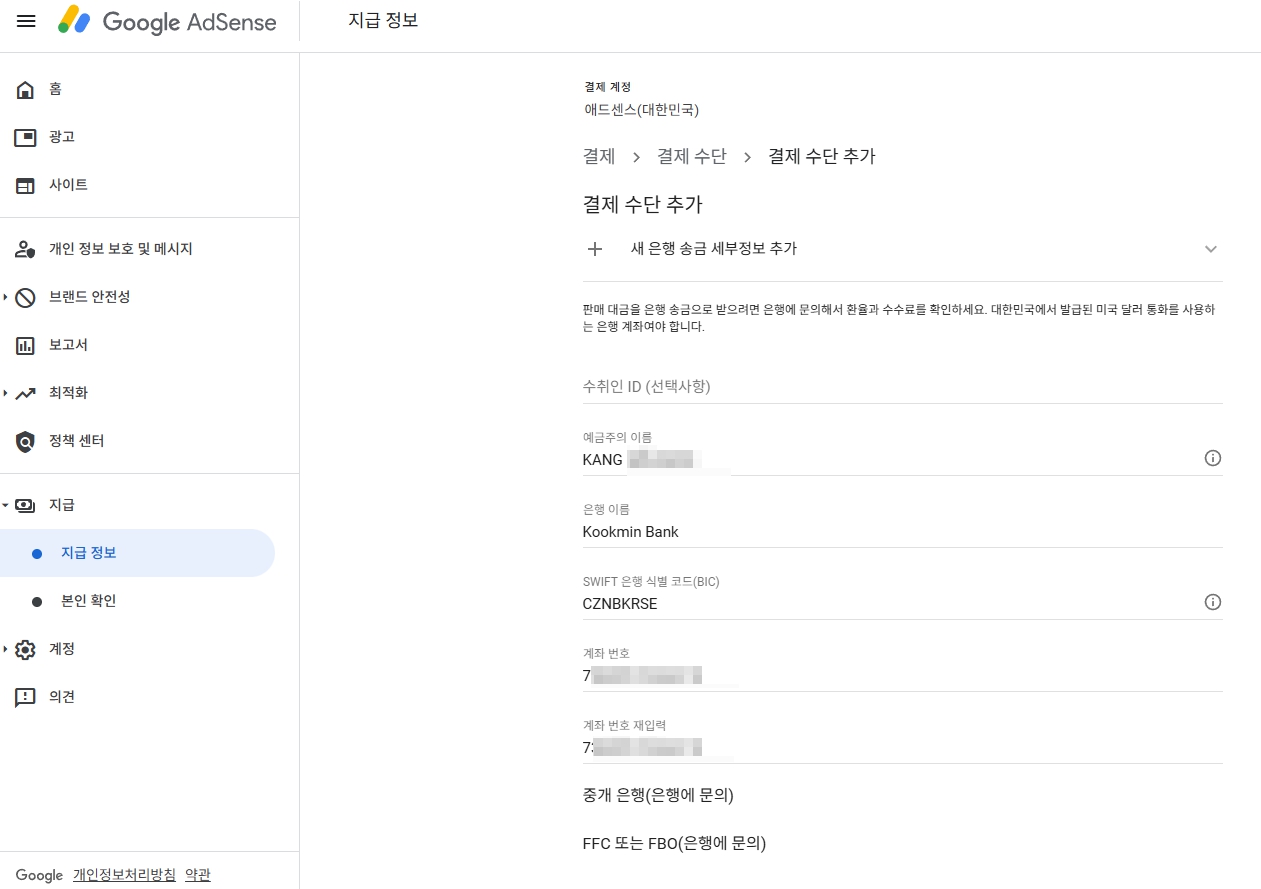
Task: Click the 결제 수단 추가 heading
Action: coord(643,205)
